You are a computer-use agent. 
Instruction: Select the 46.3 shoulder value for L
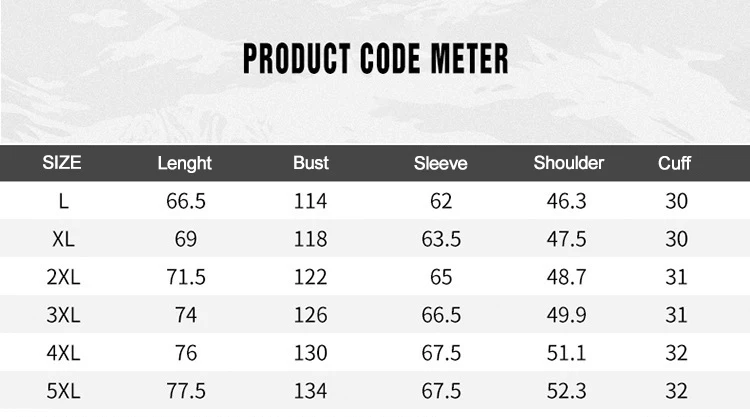[x=566, y=201]
